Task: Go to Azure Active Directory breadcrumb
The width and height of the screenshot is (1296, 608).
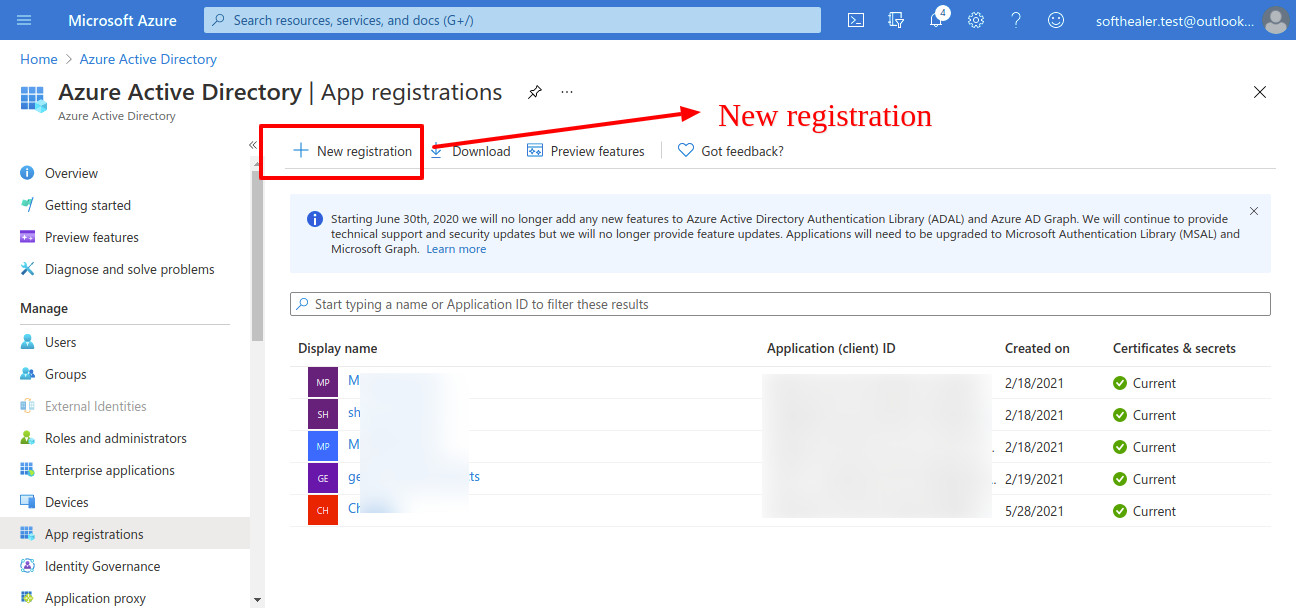Action: pos(148,59)
